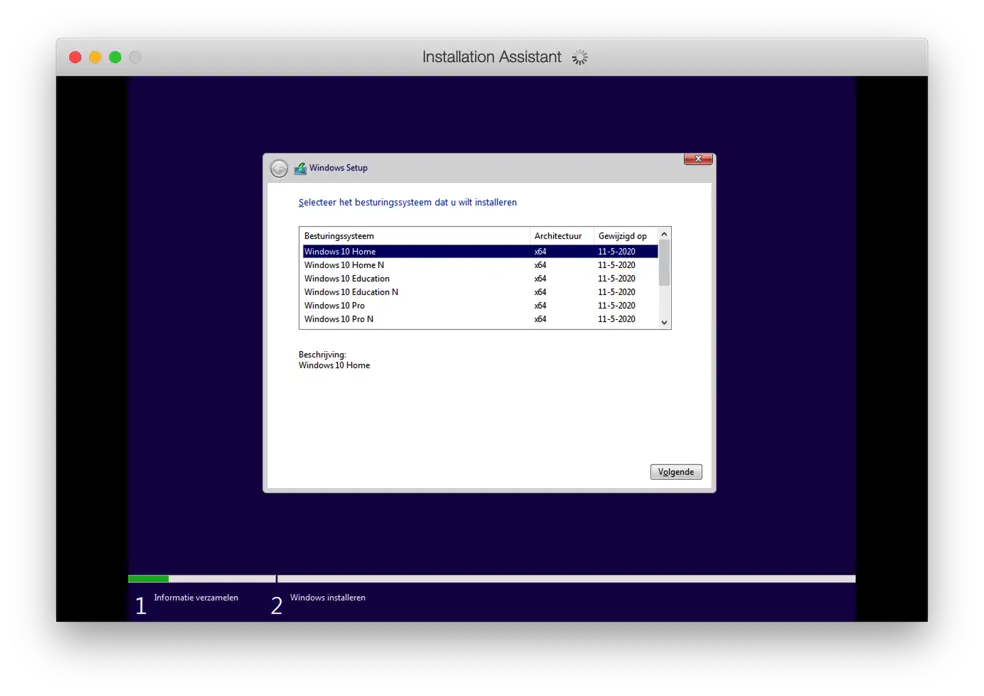The width and height of the screenshot is (984, 696).
Task: Click the Windows installeren step label
Action: click(328, 598)
